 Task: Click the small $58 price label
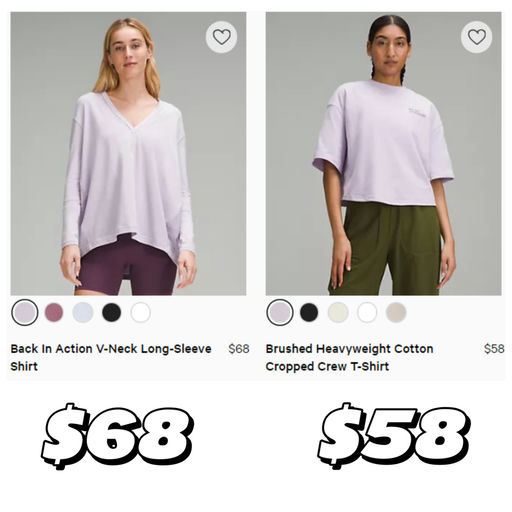[x=494, y=349]
